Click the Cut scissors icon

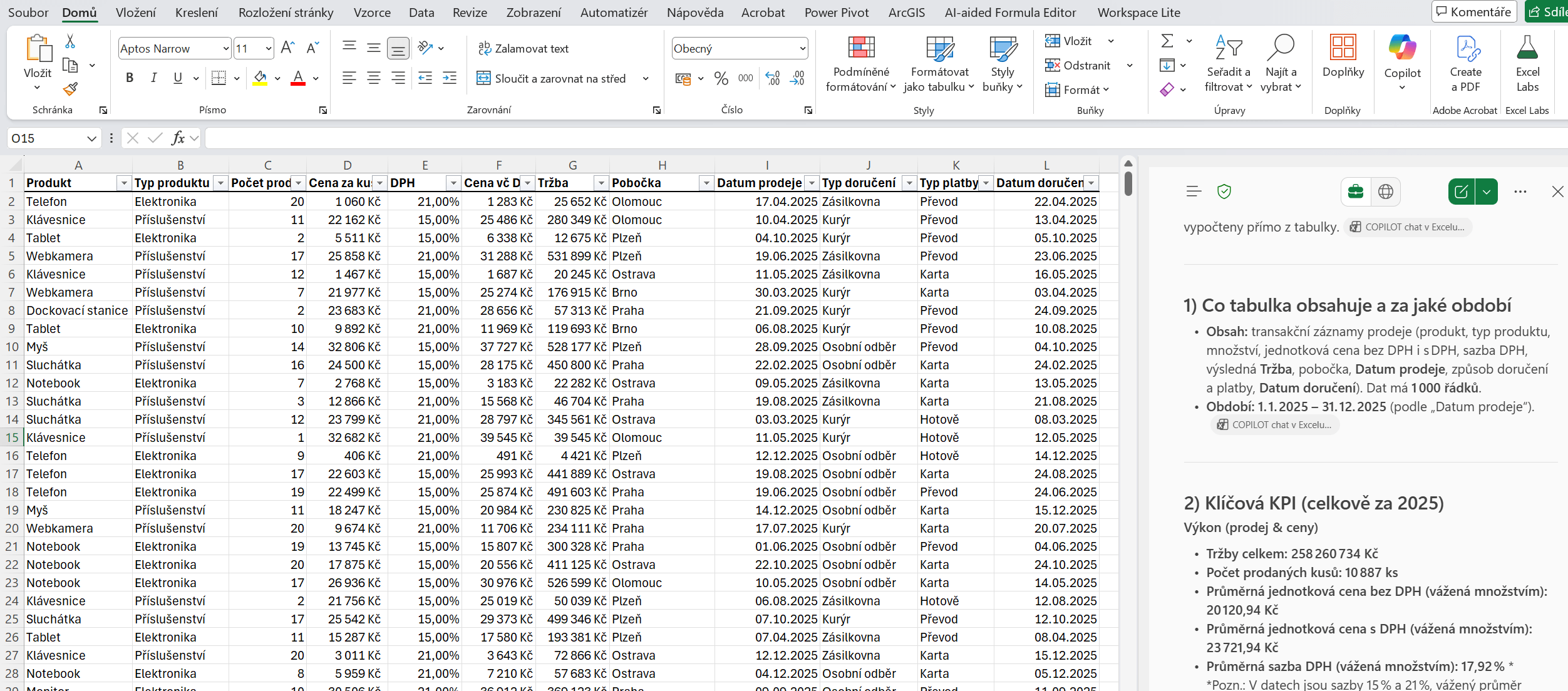pyautogui.click(x=70, y=42)
